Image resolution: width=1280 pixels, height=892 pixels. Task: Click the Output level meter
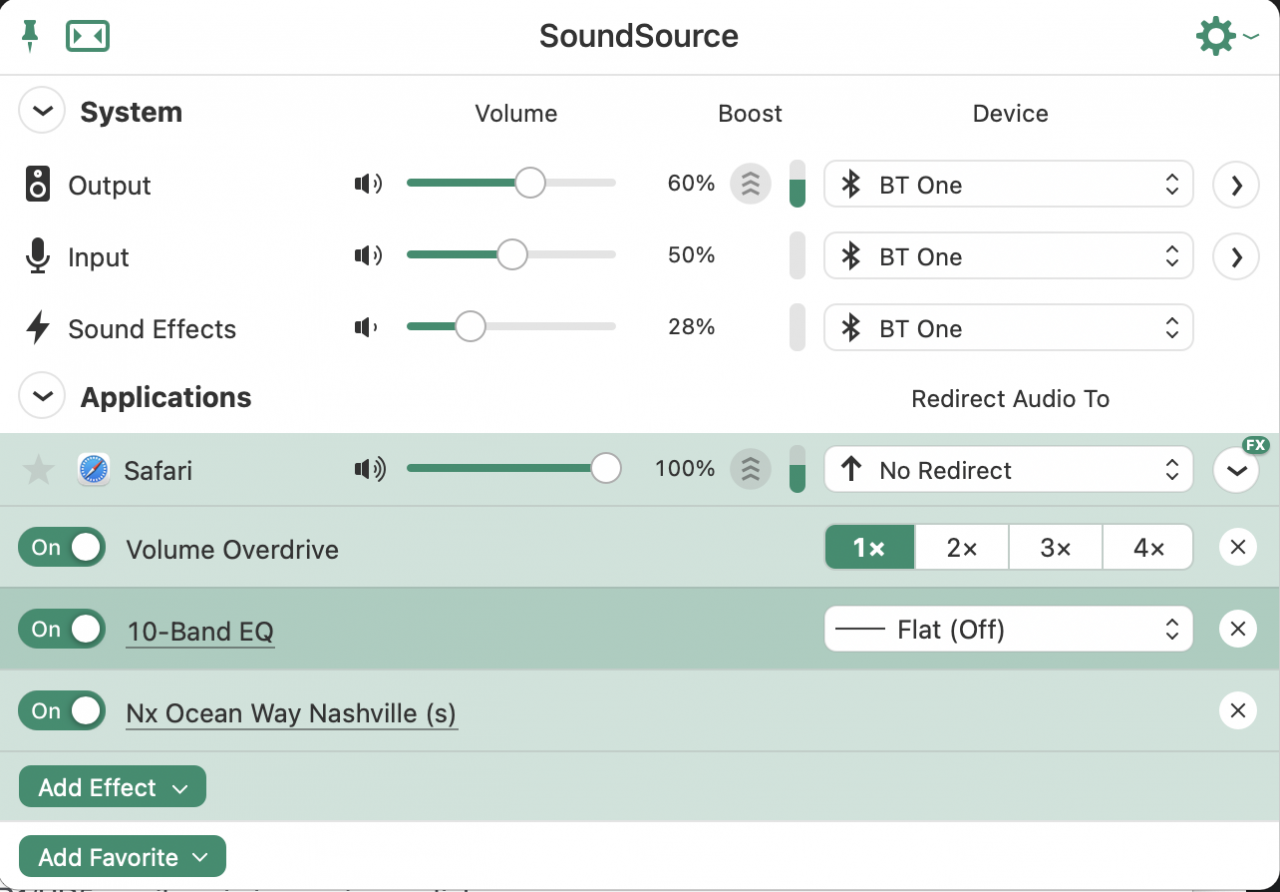click(797, 184)
